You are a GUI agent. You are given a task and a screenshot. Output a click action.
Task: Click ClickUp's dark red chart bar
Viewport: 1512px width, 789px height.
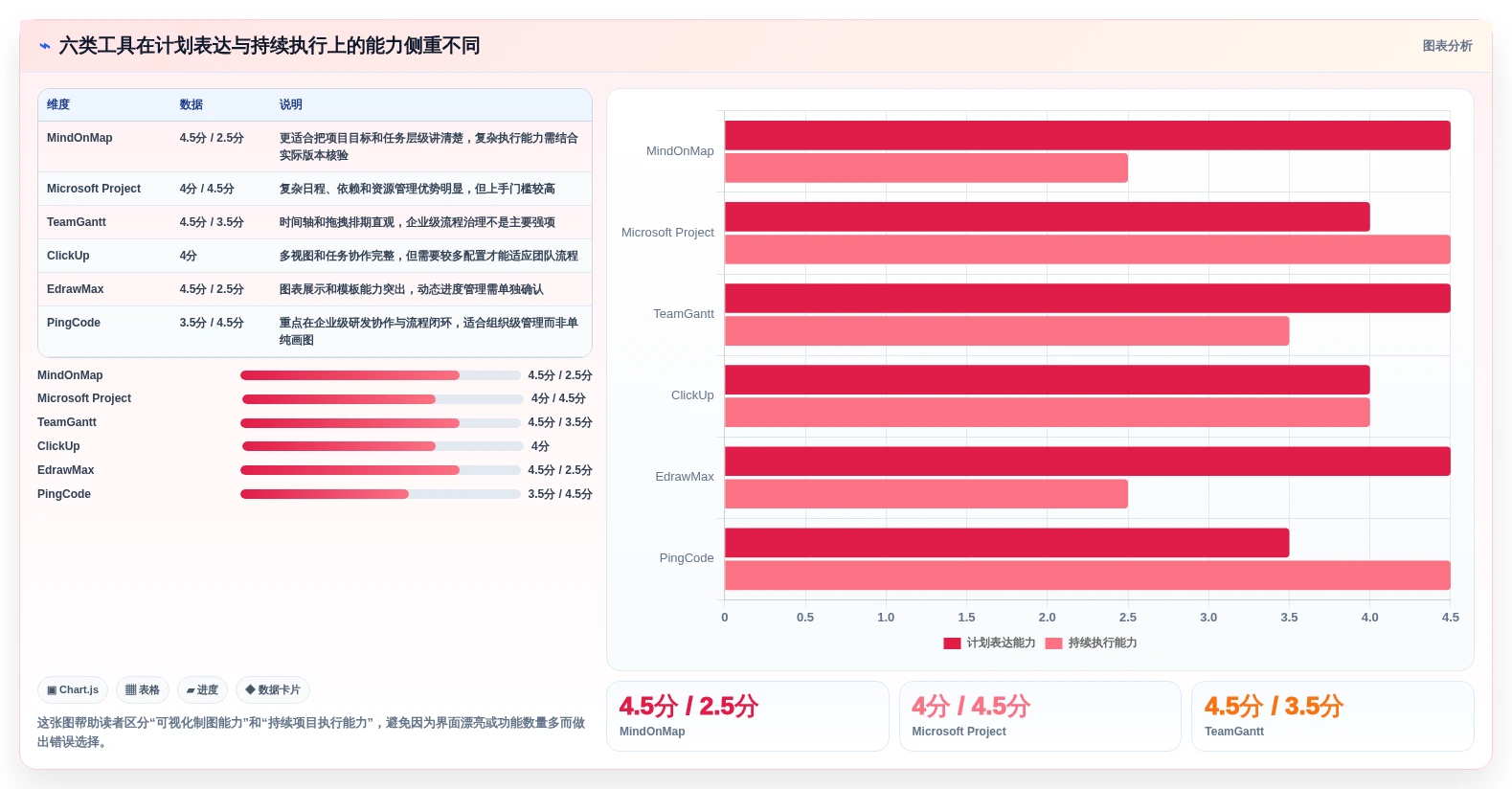click(x=1047, y=379)
